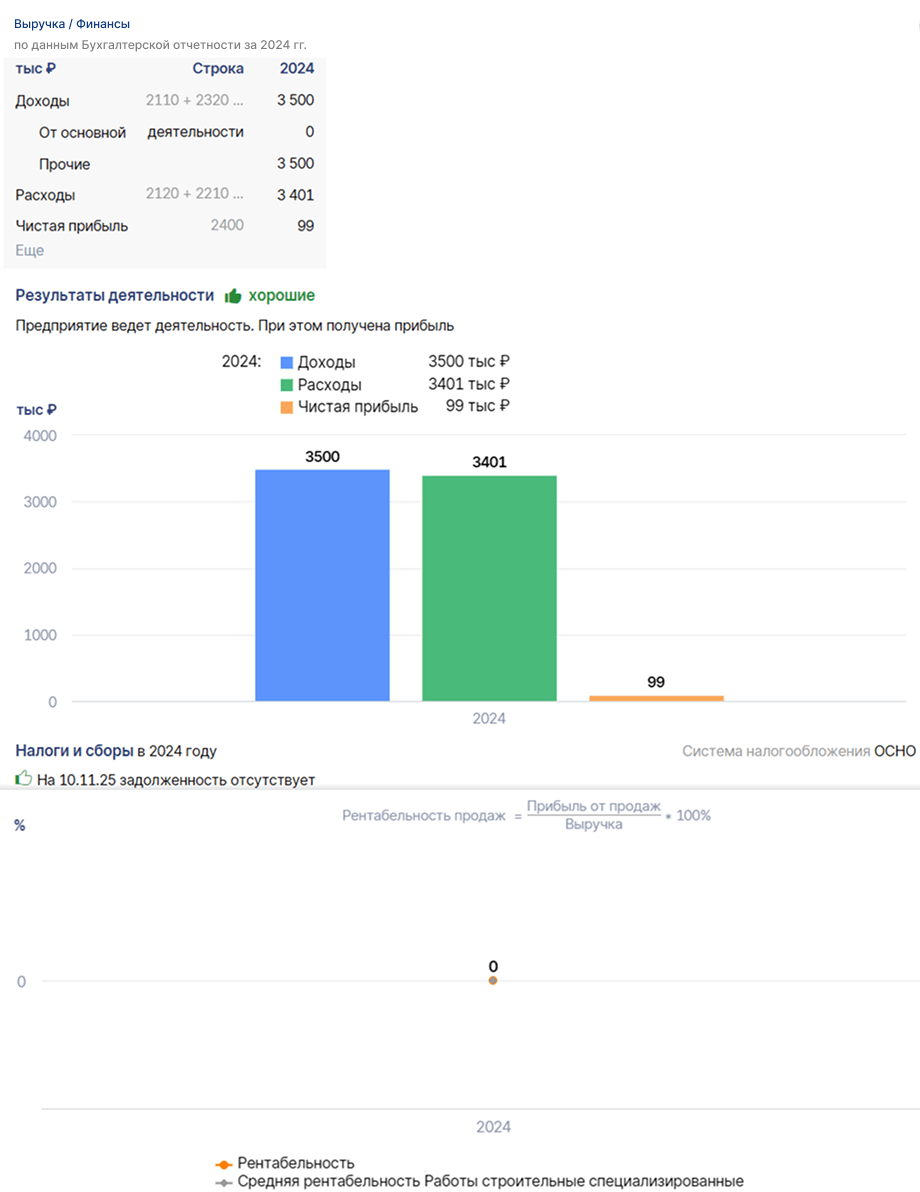Select the orange Чистая прибыль legend square
The width and height of the screenshot is (920, 1192).
coord(287,407)
